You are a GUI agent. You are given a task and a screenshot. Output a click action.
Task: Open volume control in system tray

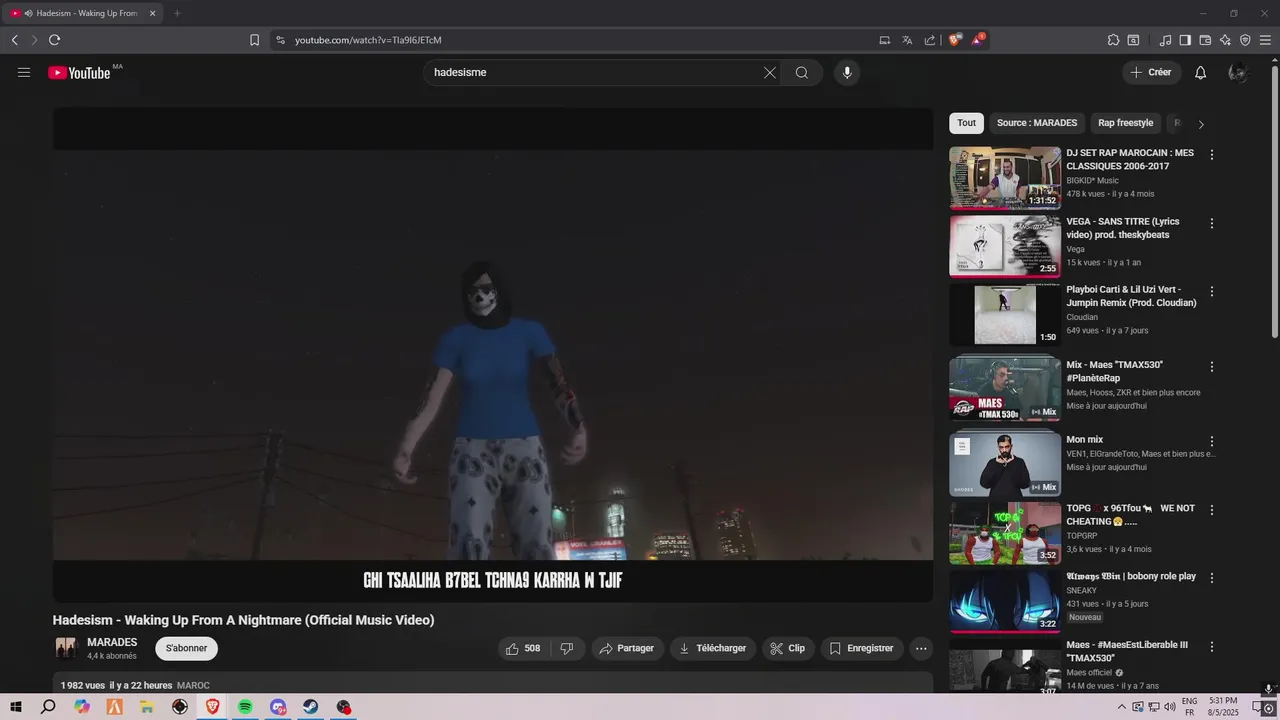[1168, 707]
